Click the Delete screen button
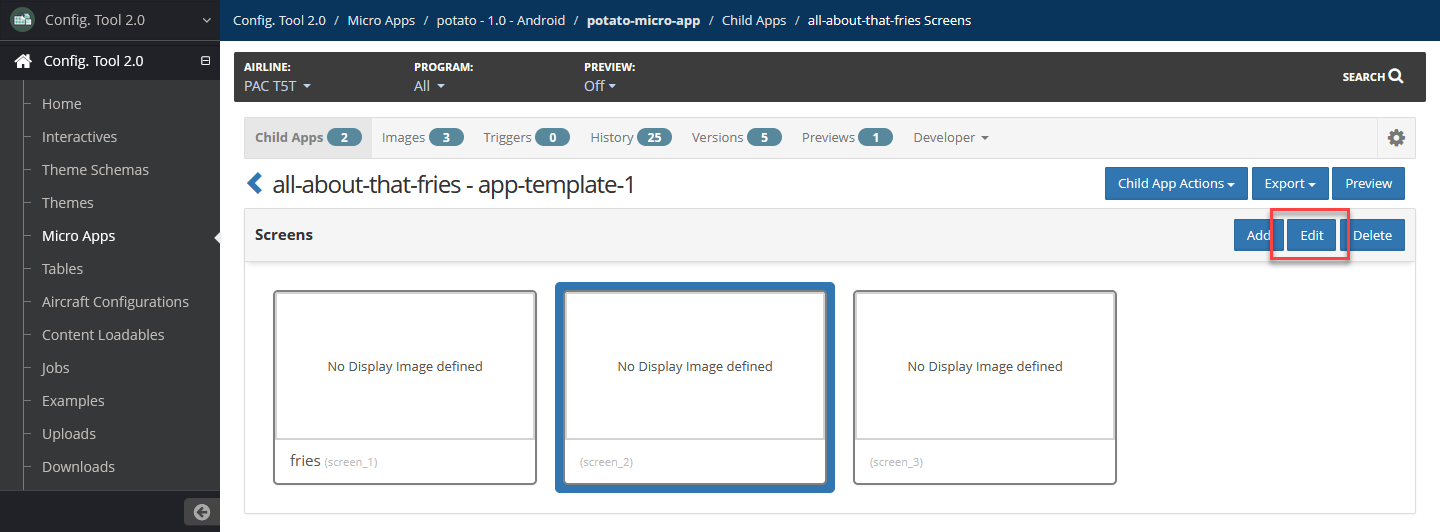Image resolution: width=1440 pixels, height=532 pixels. [1372, 235]
